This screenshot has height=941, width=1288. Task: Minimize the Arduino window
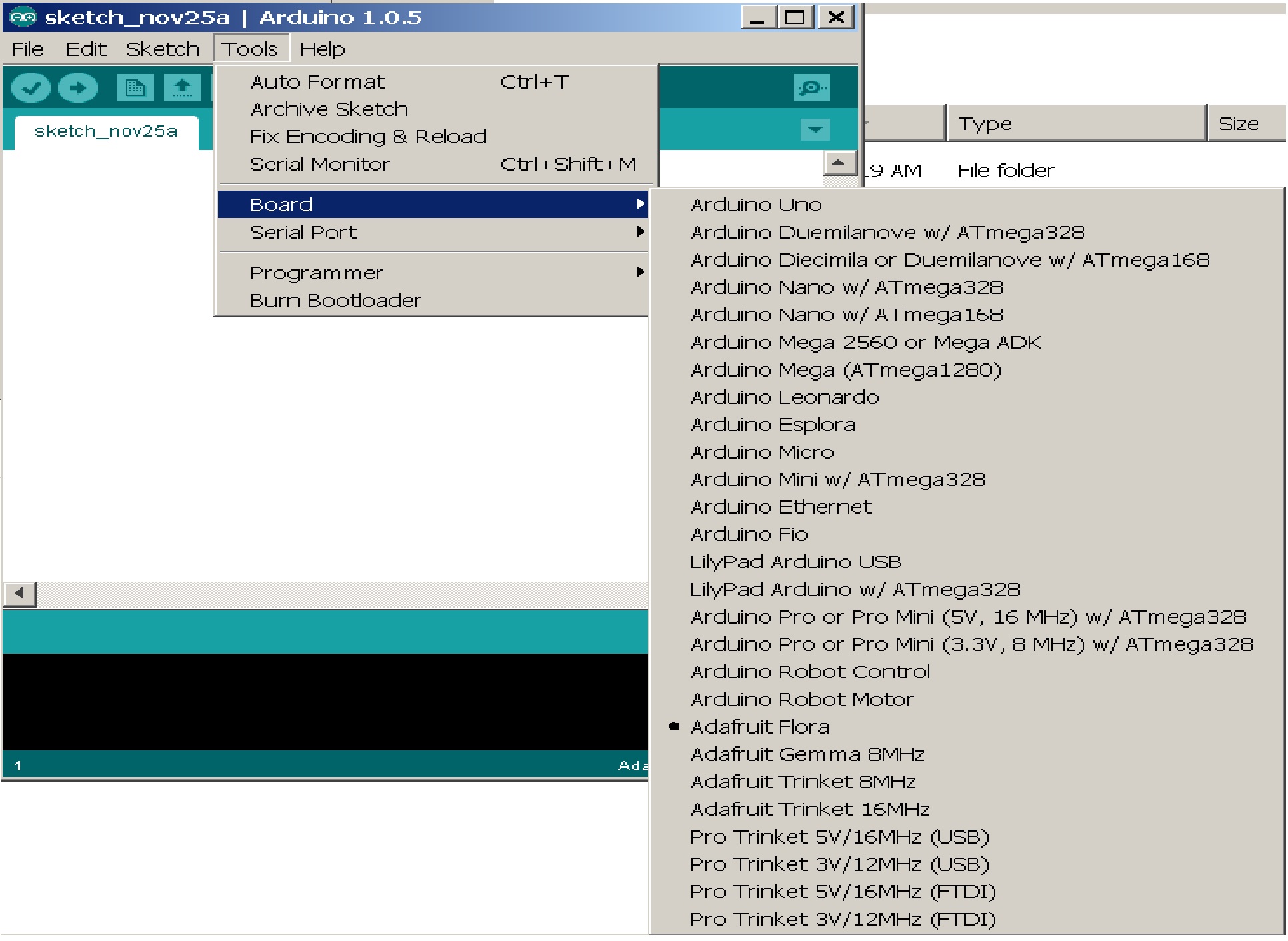(x=758, y=17)
